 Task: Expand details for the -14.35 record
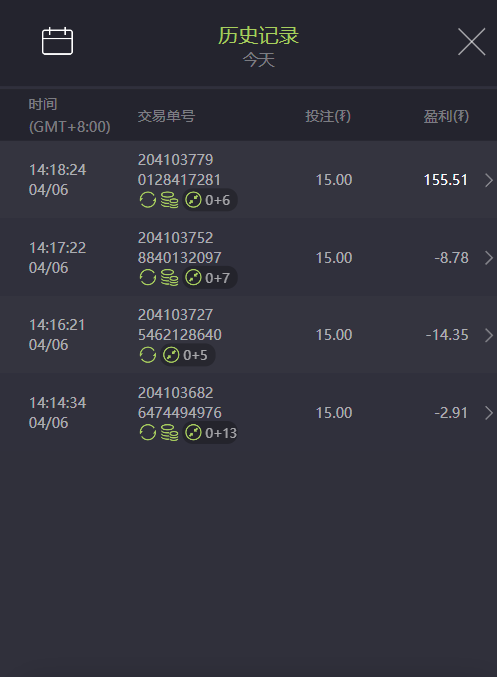pyautogui.click(x=489, y=335)
